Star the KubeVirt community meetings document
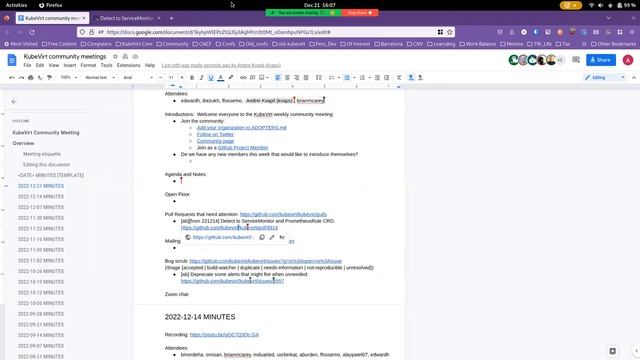 click(x=115, y=56)
